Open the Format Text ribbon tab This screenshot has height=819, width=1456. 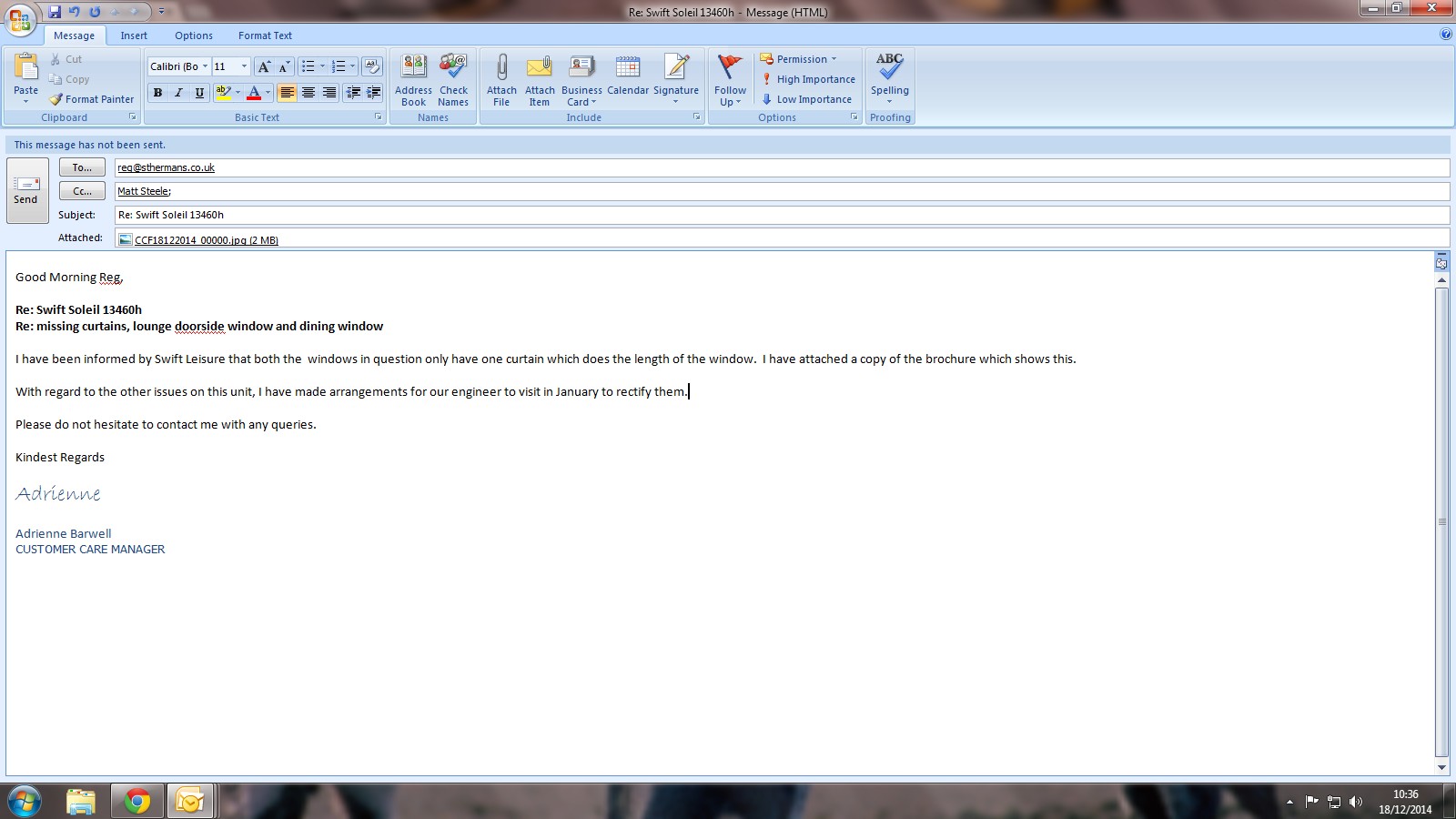click(265, 35)
